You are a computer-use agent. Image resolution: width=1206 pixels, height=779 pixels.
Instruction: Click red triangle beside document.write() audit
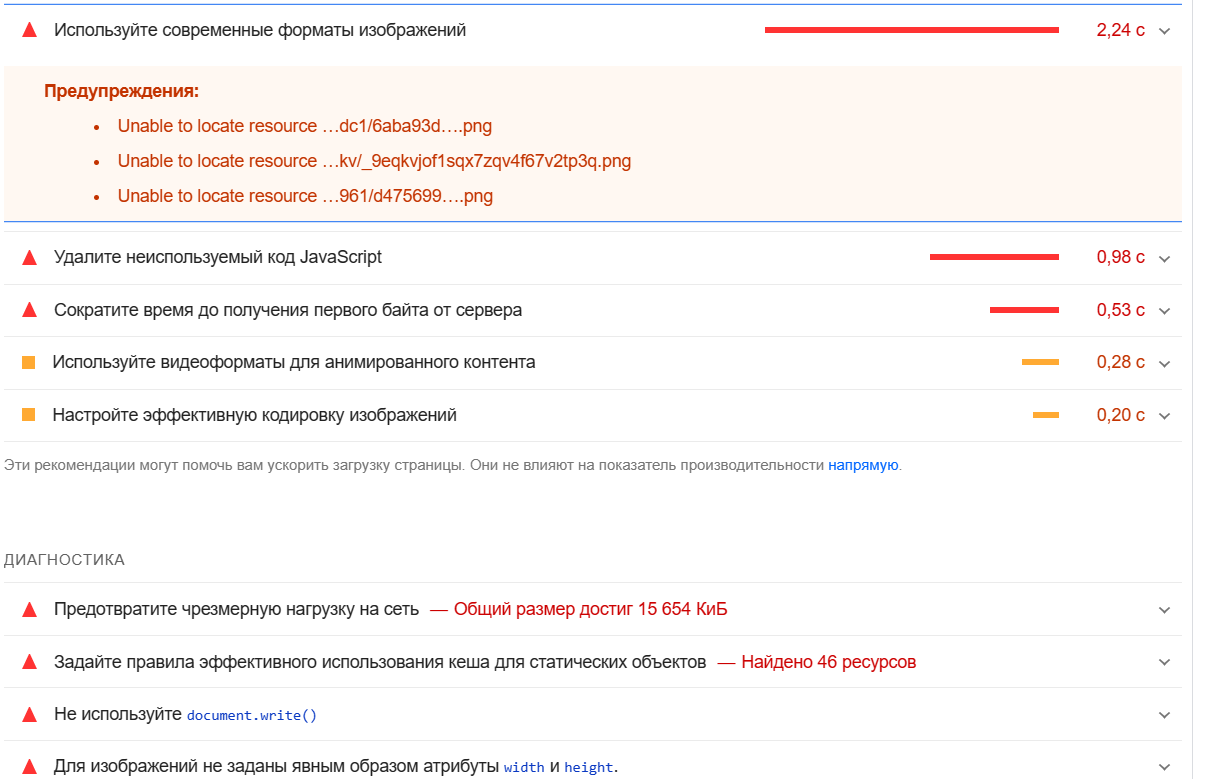(29, 715)
